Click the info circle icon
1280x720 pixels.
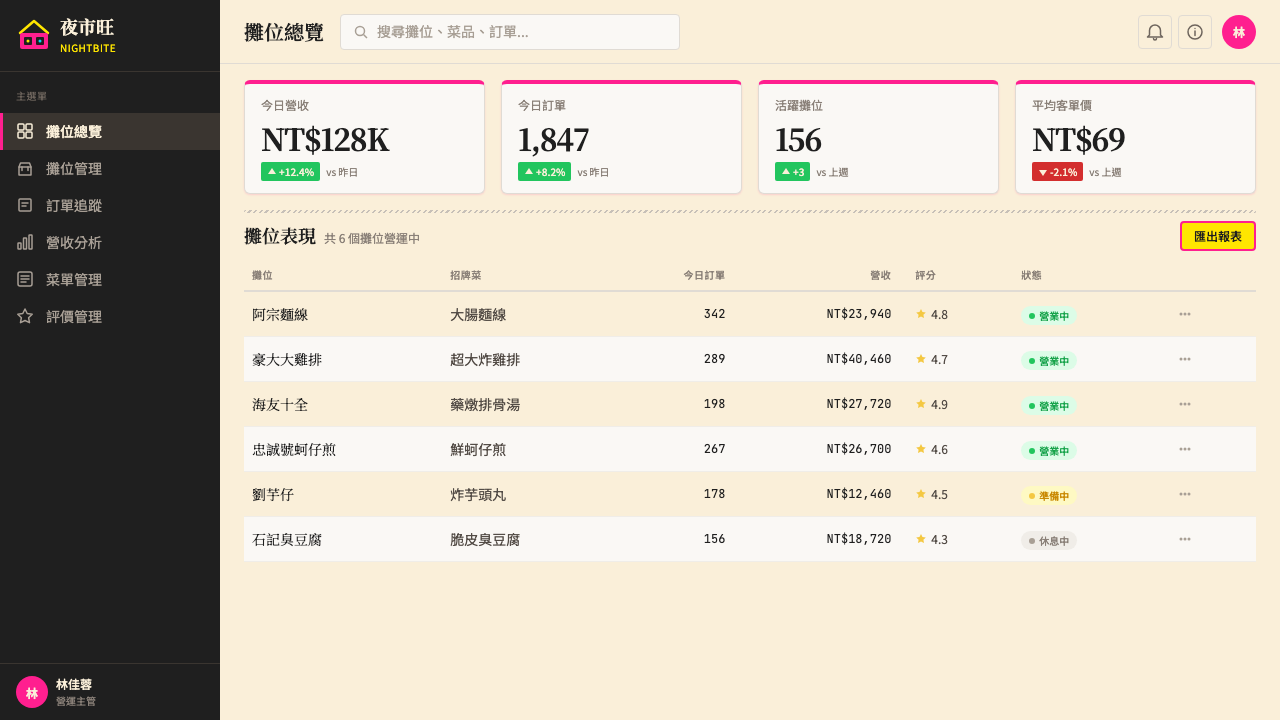click(1195, 32)
